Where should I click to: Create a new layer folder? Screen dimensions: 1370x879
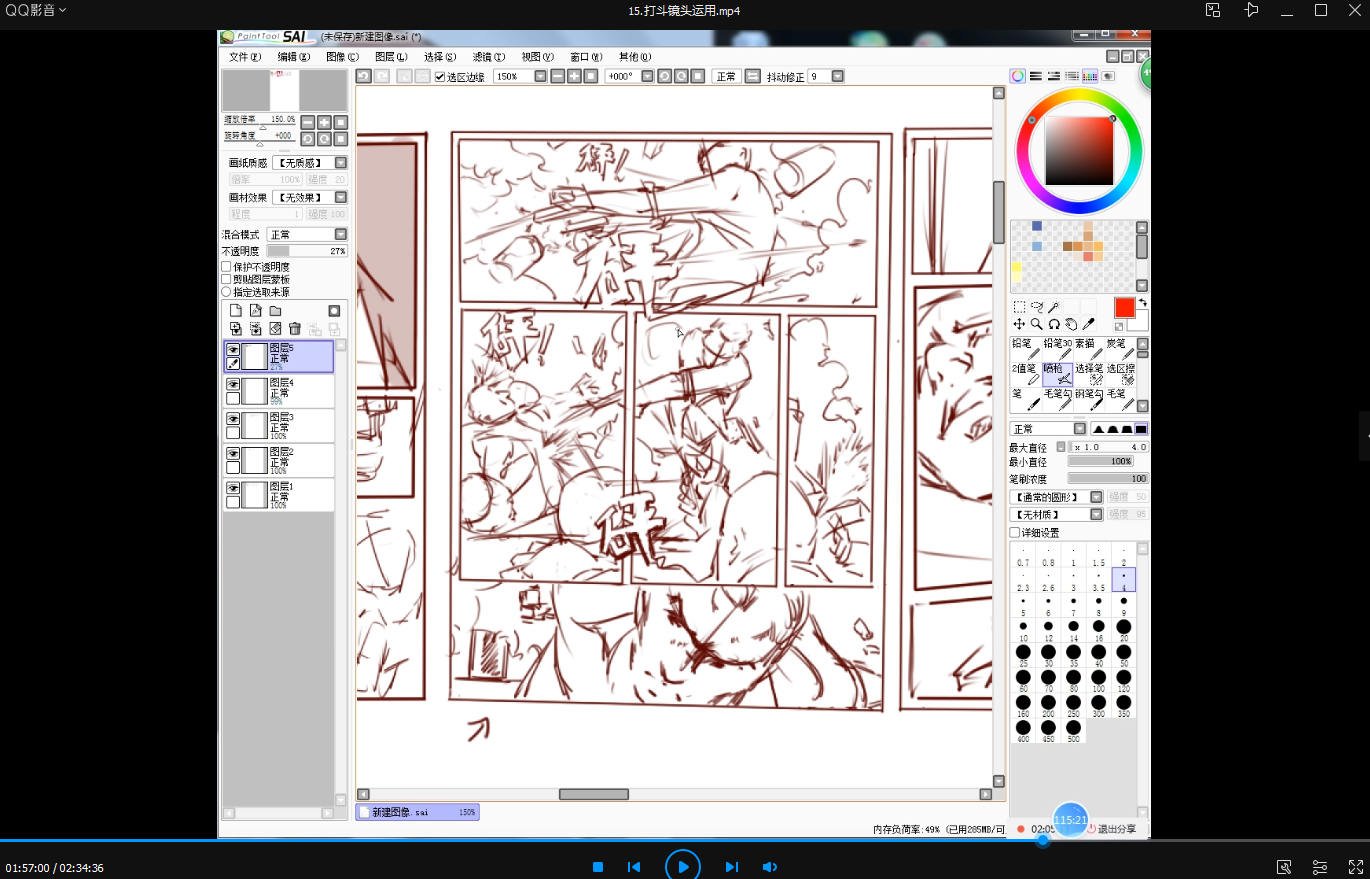click(275, 311)
